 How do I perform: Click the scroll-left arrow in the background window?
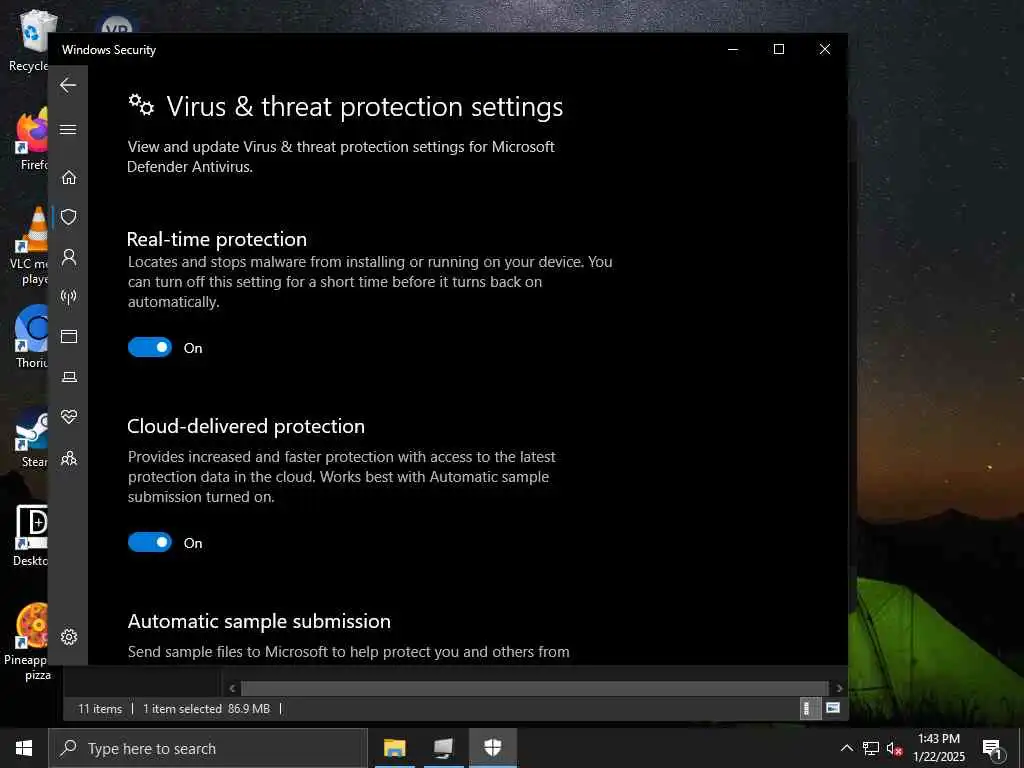click(x=232, y=688)
